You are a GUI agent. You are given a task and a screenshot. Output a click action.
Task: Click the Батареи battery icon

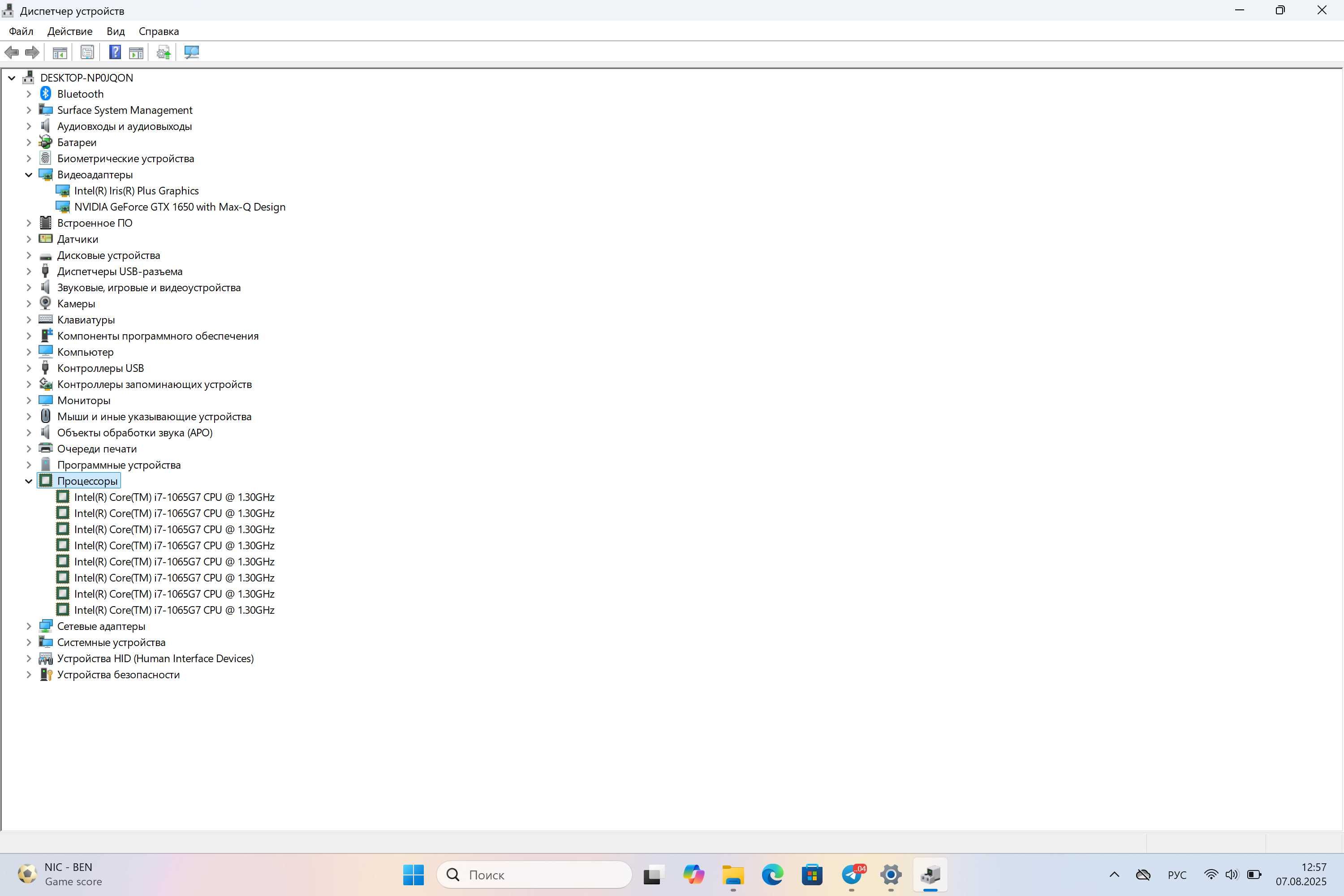point(46,142)
